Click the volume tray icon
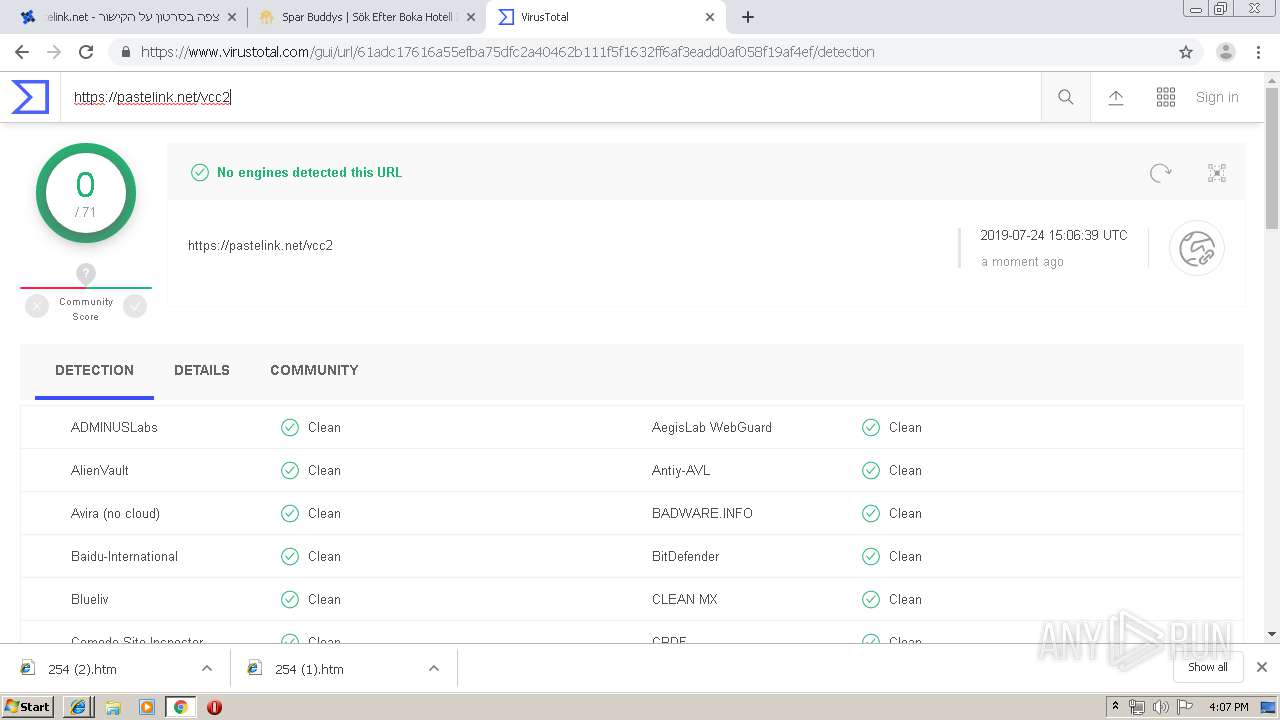The height and width of the screenshot is (720, 1280). (x=1160, y=707)
